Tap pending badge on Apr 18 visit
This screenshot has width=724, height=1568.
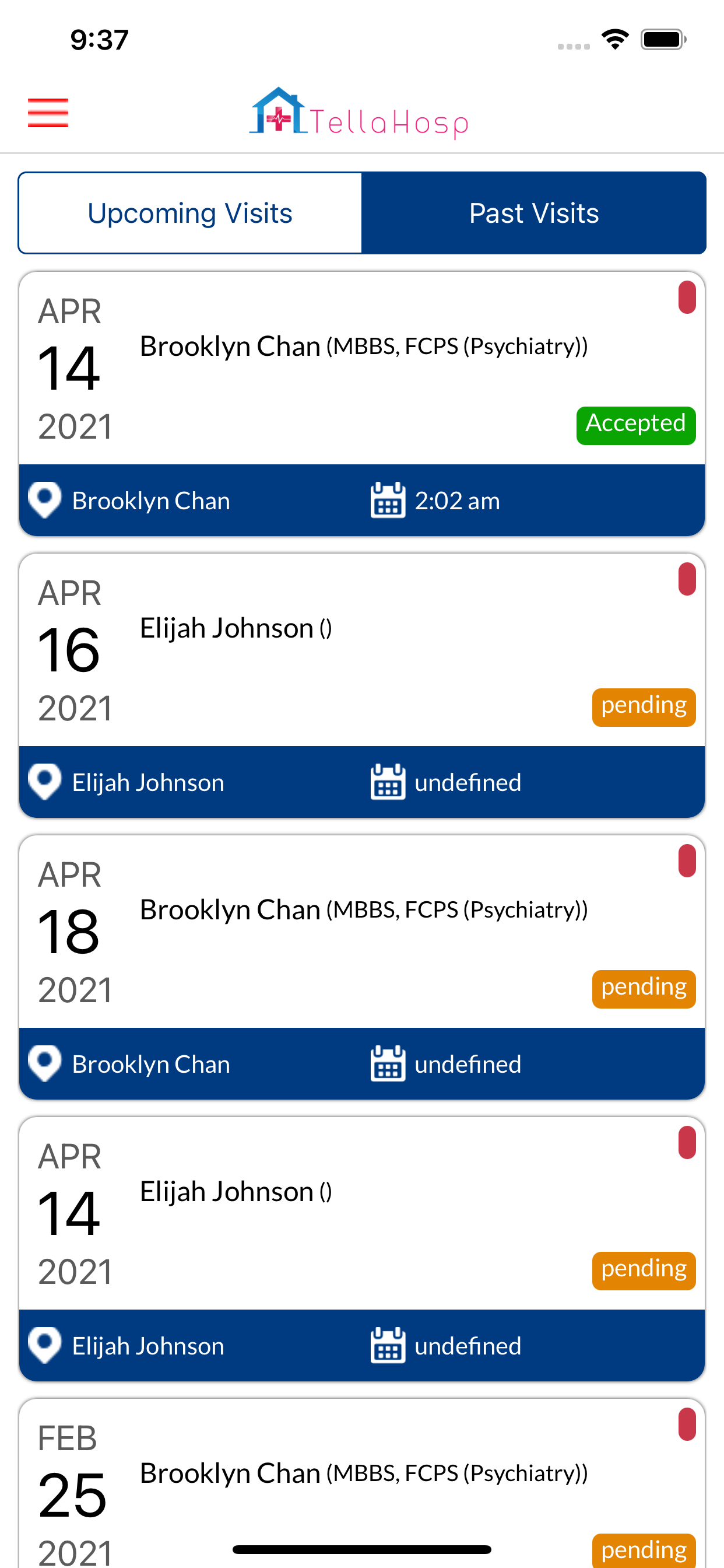(643, 989)
